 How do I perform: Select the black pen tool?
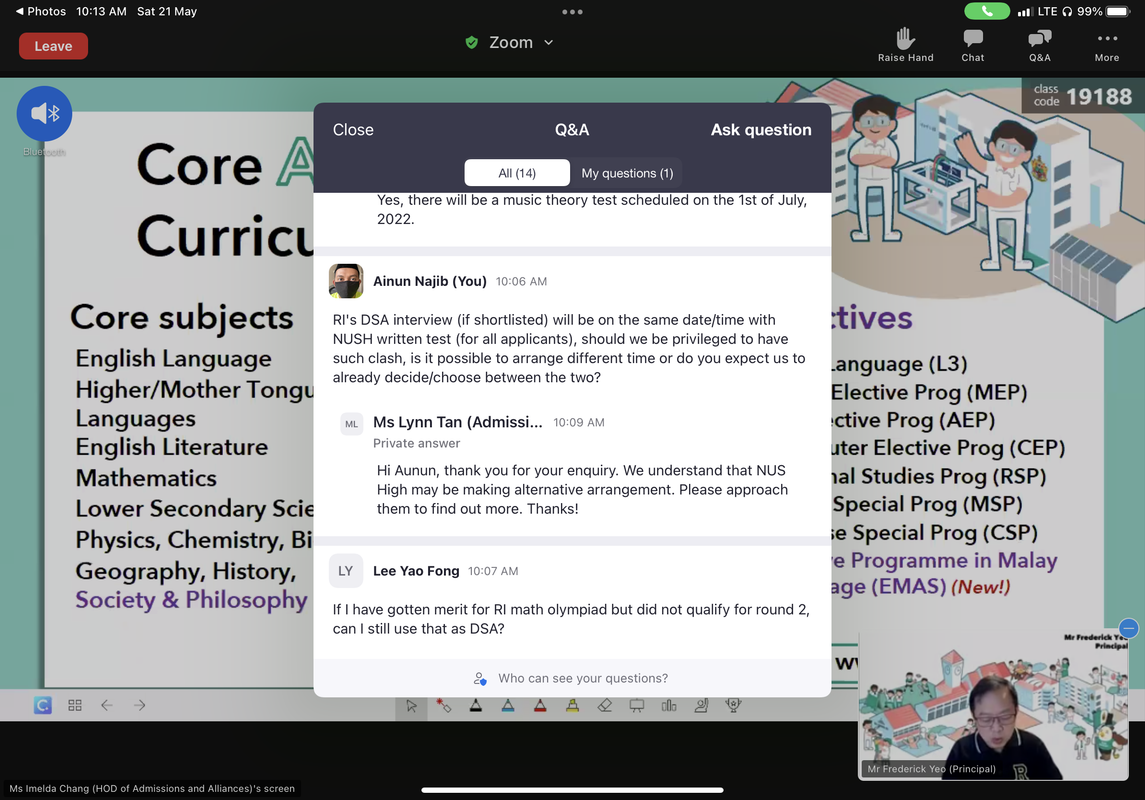click(475, 705)
